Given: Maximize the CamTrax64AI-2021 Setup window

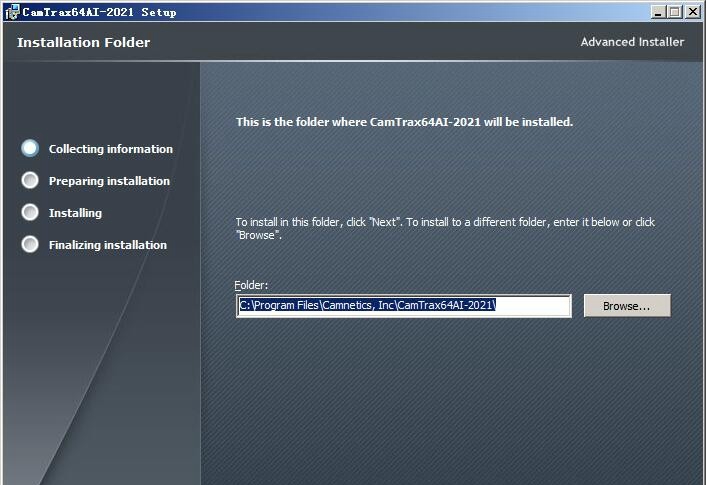Looking at the screenshot, I should [x=675, y=12].
